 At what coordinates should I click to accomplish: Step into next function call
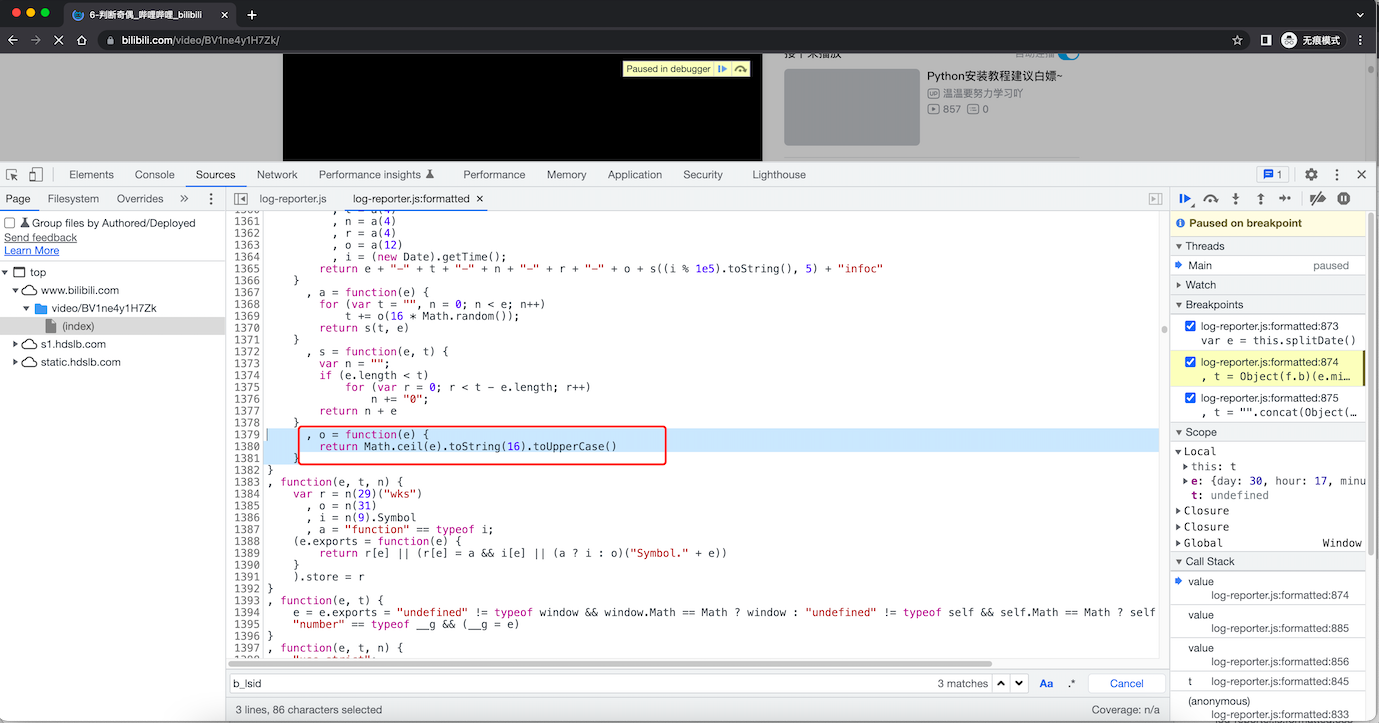pyautogui.click(x=1236, y=199)
